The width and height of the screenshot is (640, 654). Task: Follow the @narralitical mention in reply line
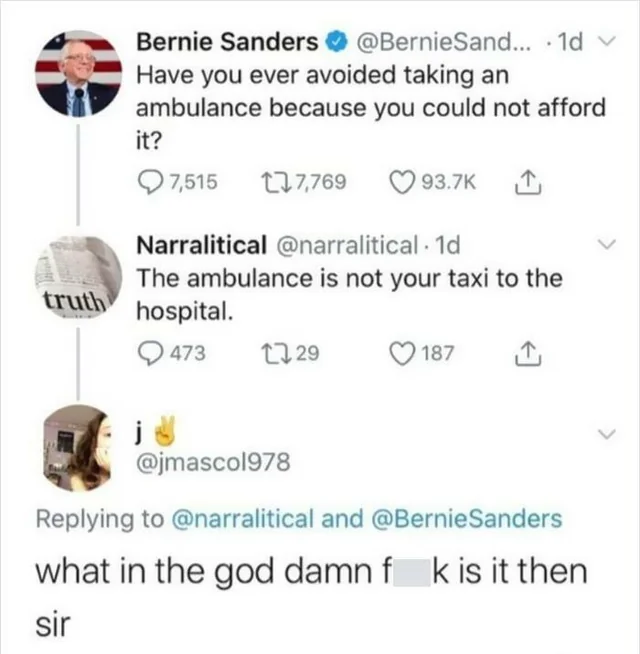click(261, 519)
